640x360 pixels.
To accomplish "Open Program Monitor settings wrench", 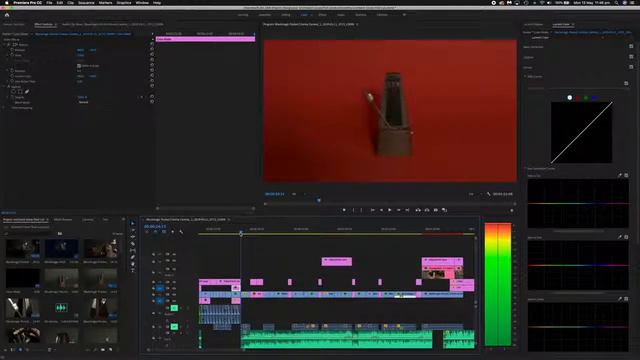I will point(488,194).
